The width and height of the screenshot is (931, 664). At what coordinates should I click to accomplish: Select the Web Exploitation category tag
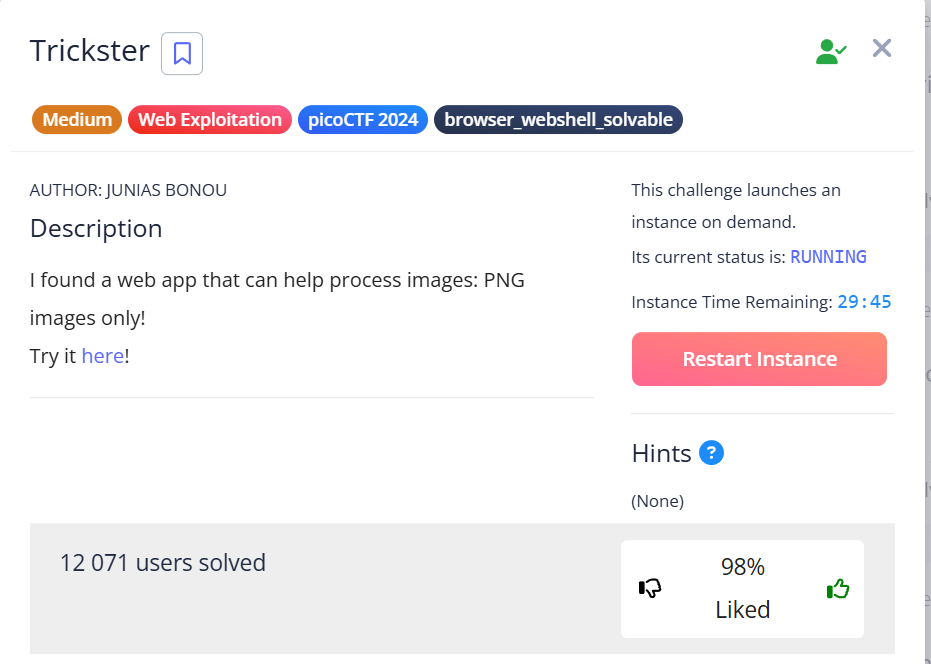point(210,120)
